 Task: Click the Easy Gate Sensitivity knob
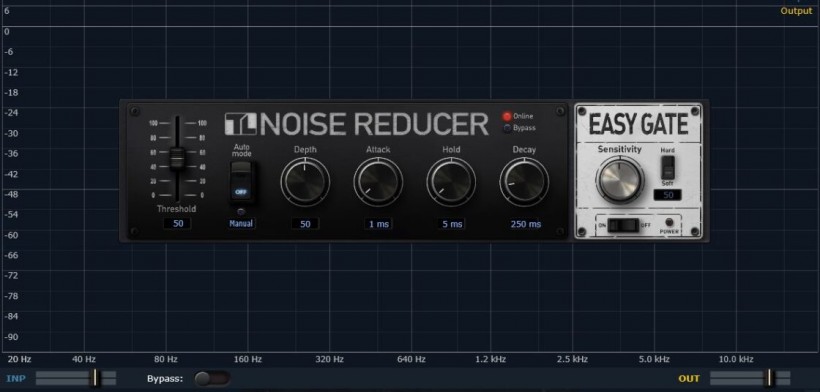pyautogui.click(x=620, y=179)
